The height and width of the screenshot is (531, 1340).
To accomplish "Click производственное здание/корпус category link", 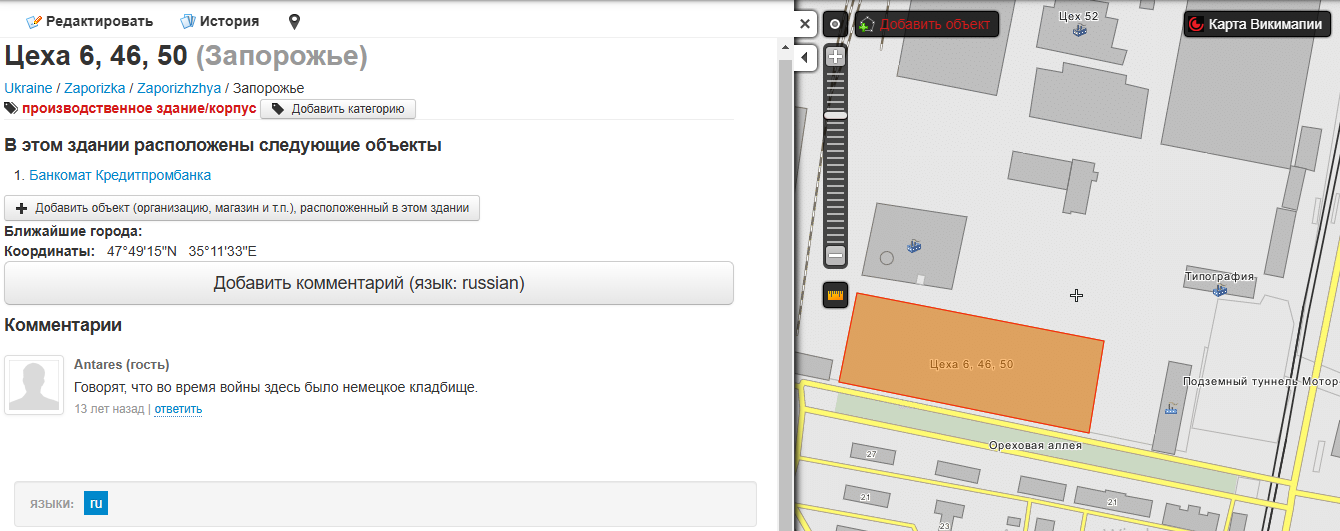I will click(139, 108).
